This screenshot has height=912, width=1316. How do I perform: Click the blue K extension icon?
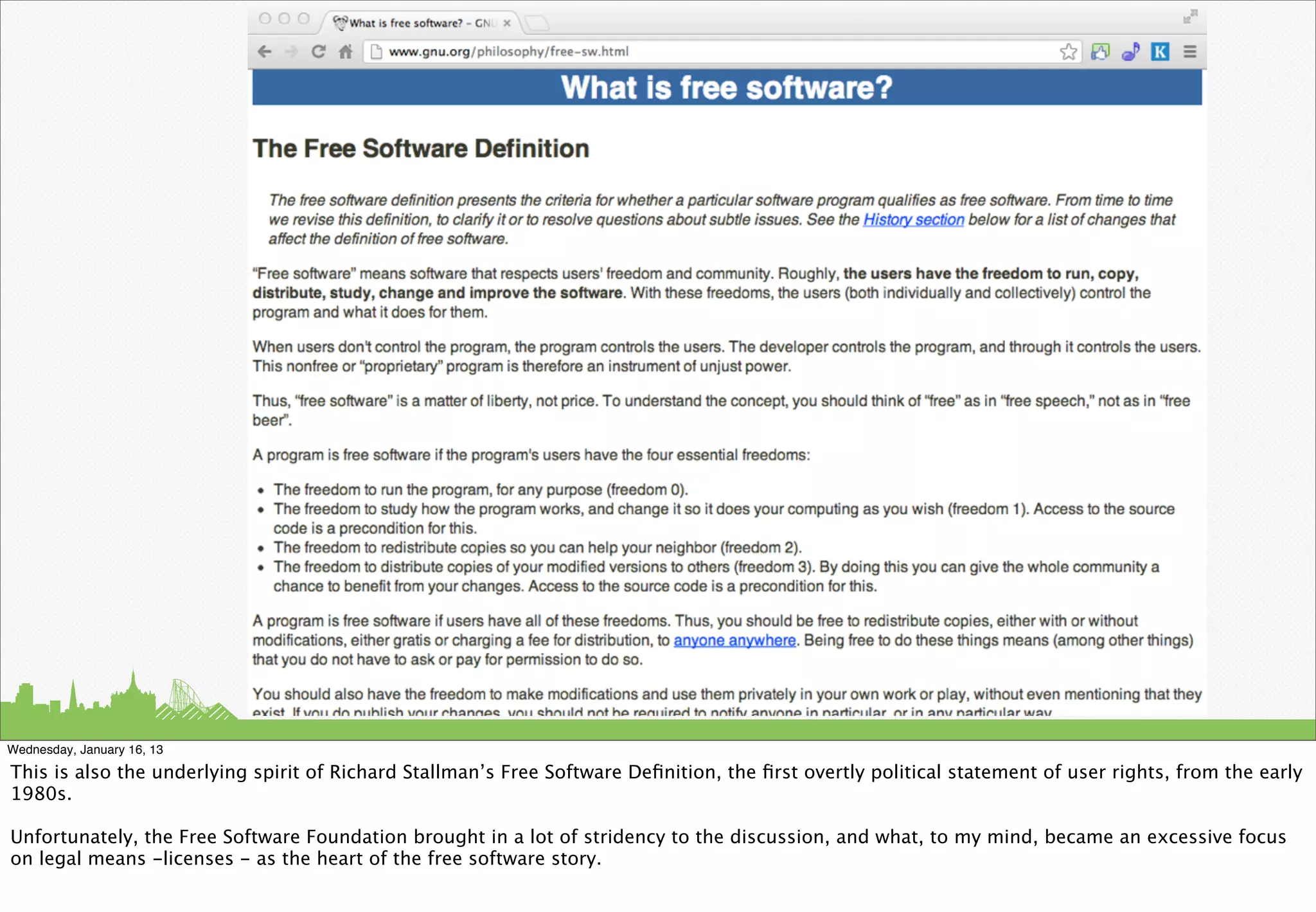[x=1160, y=51]
